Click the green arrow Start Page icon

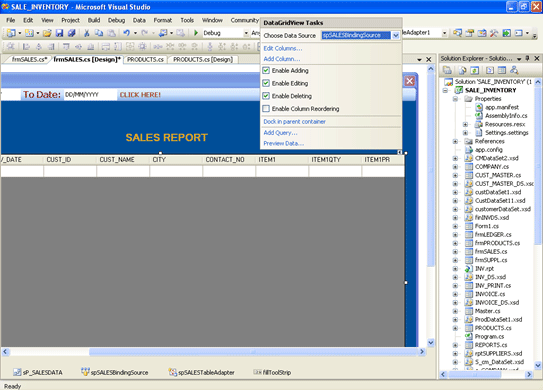click(506, 33)
